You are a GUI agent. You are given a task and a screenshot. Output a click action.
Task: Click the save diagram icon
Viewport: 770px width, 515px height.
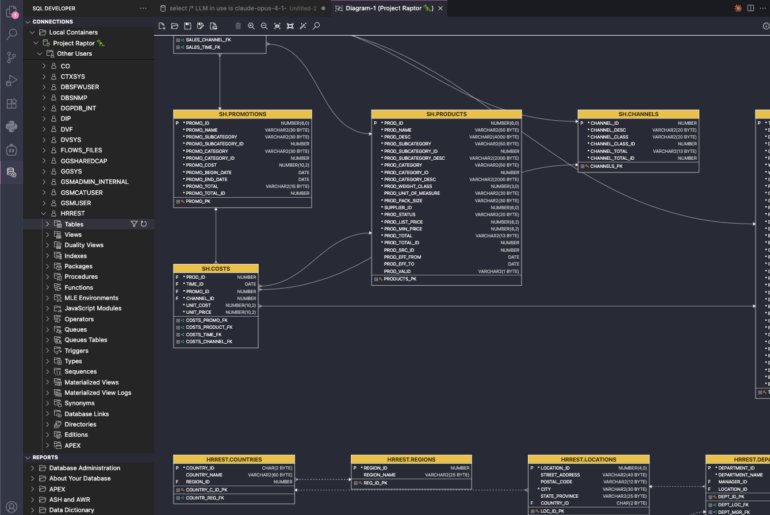(x=186, y=25)
